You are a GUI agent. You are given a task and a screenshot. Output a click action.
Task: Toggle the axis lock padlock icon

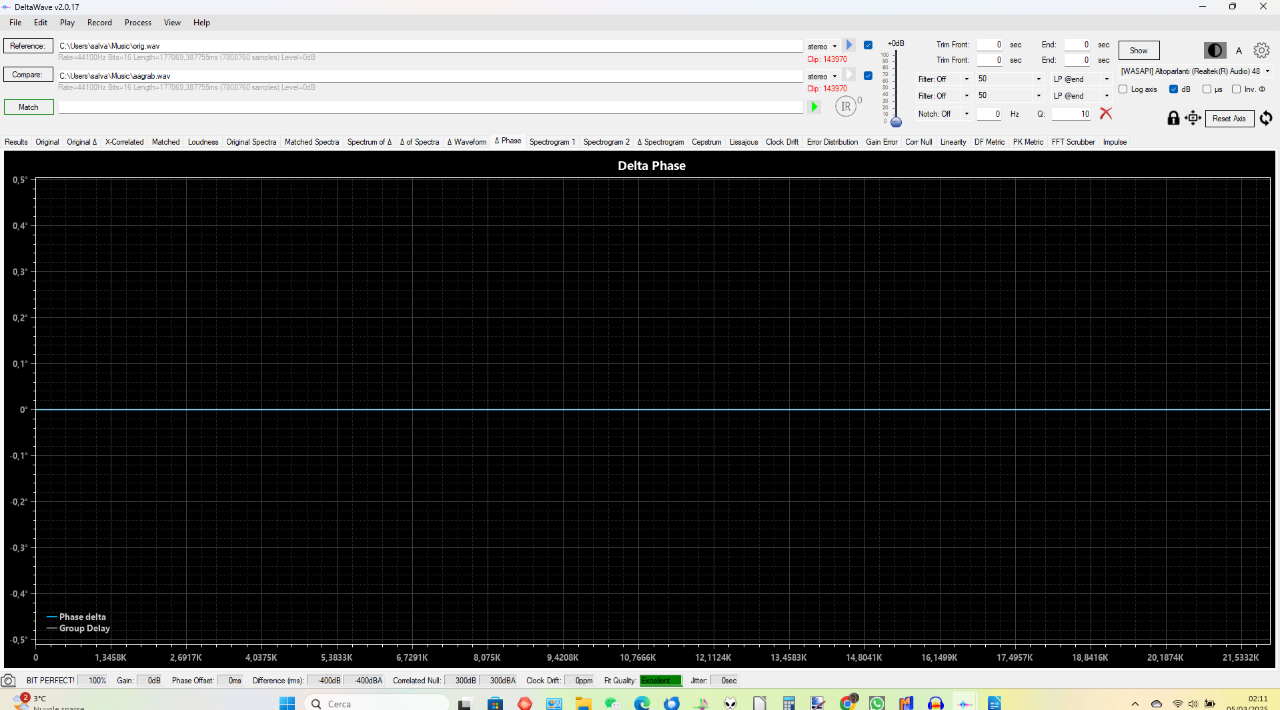tap(1173, 118)
